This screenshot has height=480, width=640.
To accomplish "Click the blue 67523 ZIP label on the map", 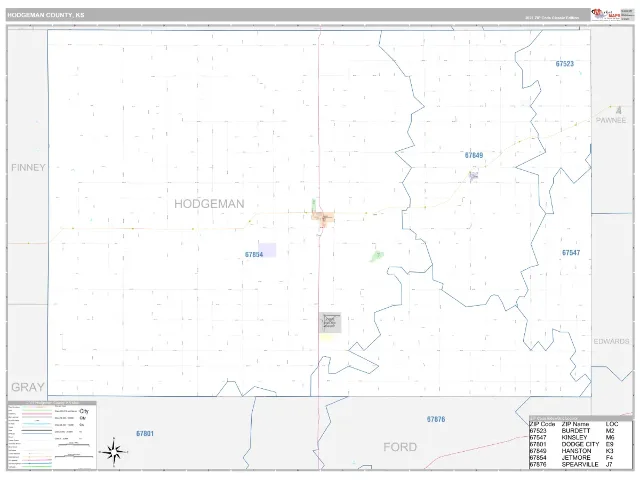I will click(x=565, y=64).
